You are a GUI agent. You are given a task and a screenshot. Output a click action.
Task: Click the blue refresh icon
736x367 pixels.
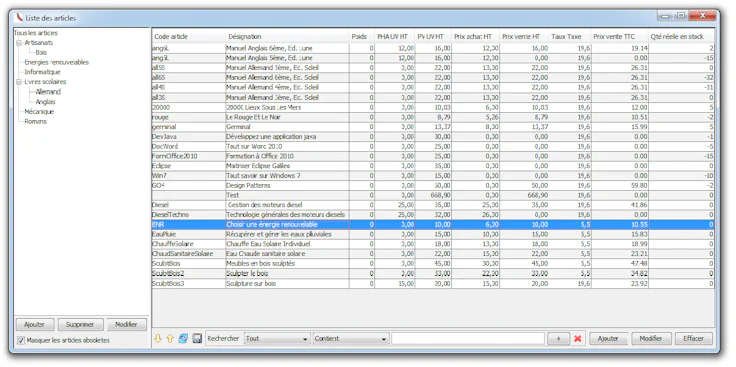(184, 338)
